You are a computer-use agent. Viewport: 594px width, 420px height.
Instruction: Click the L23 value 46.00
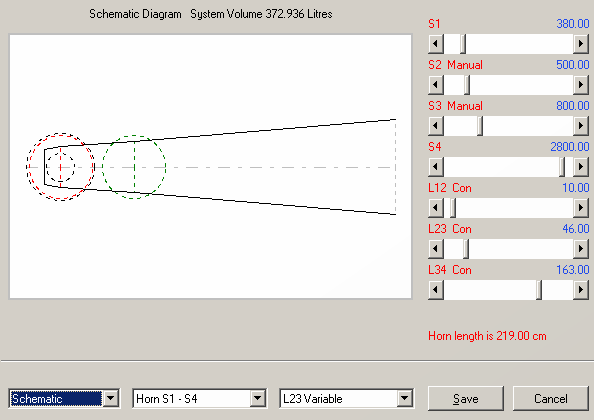pos(575,229)
